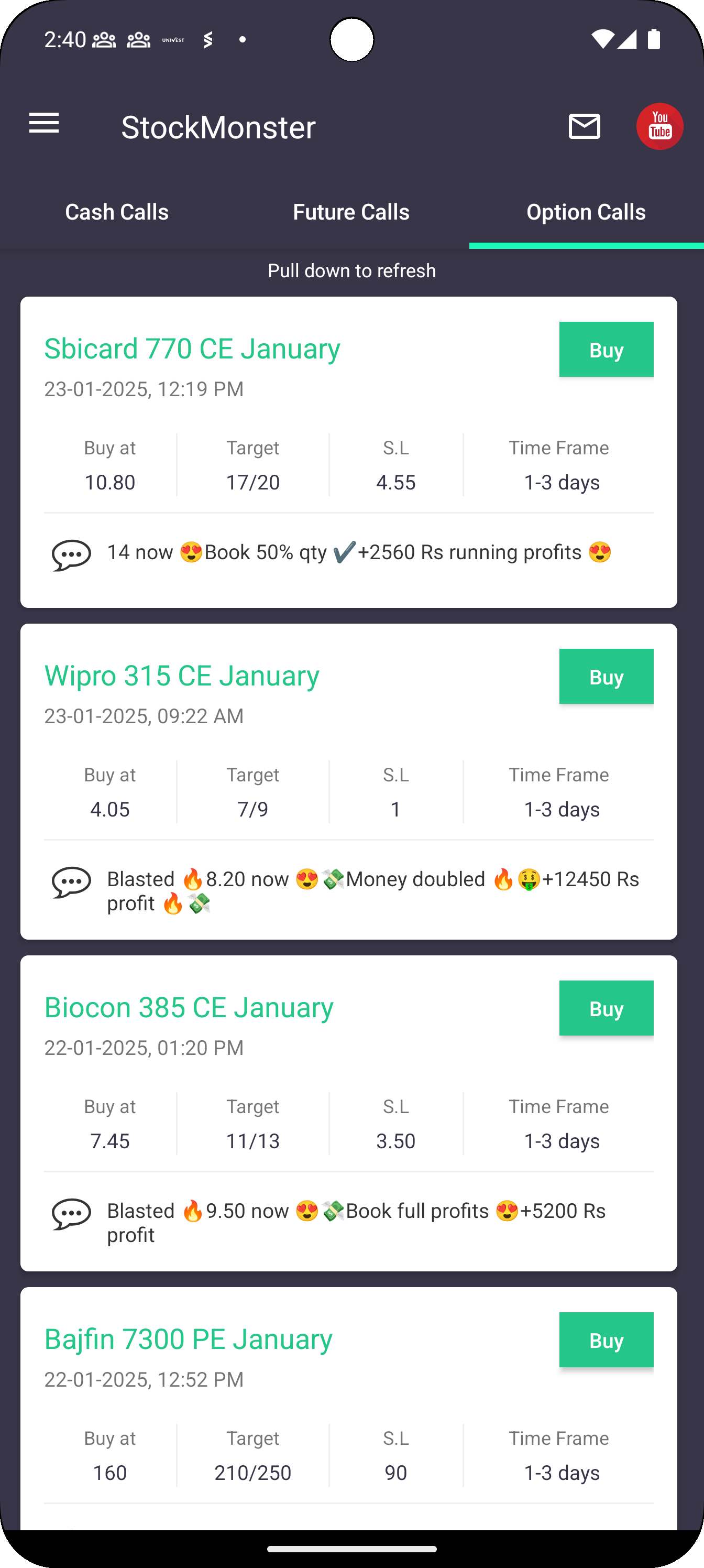704x1568 pixels.
Task: Tap the comment bubble on the Sbicard card
Action: coord(71,554)
